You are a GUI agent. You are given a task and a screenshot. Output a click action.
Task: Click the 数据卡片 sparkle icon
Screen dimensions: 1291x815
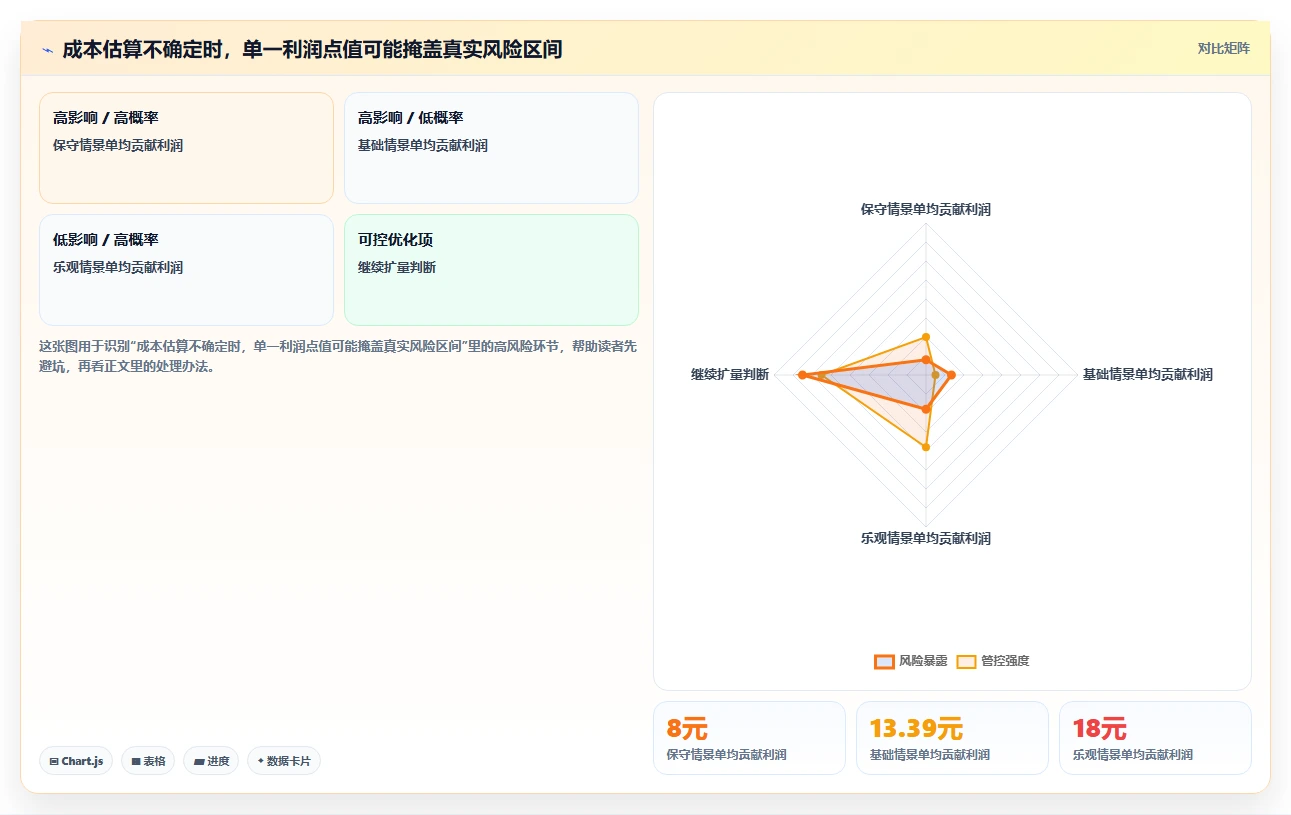pos(260,761)
